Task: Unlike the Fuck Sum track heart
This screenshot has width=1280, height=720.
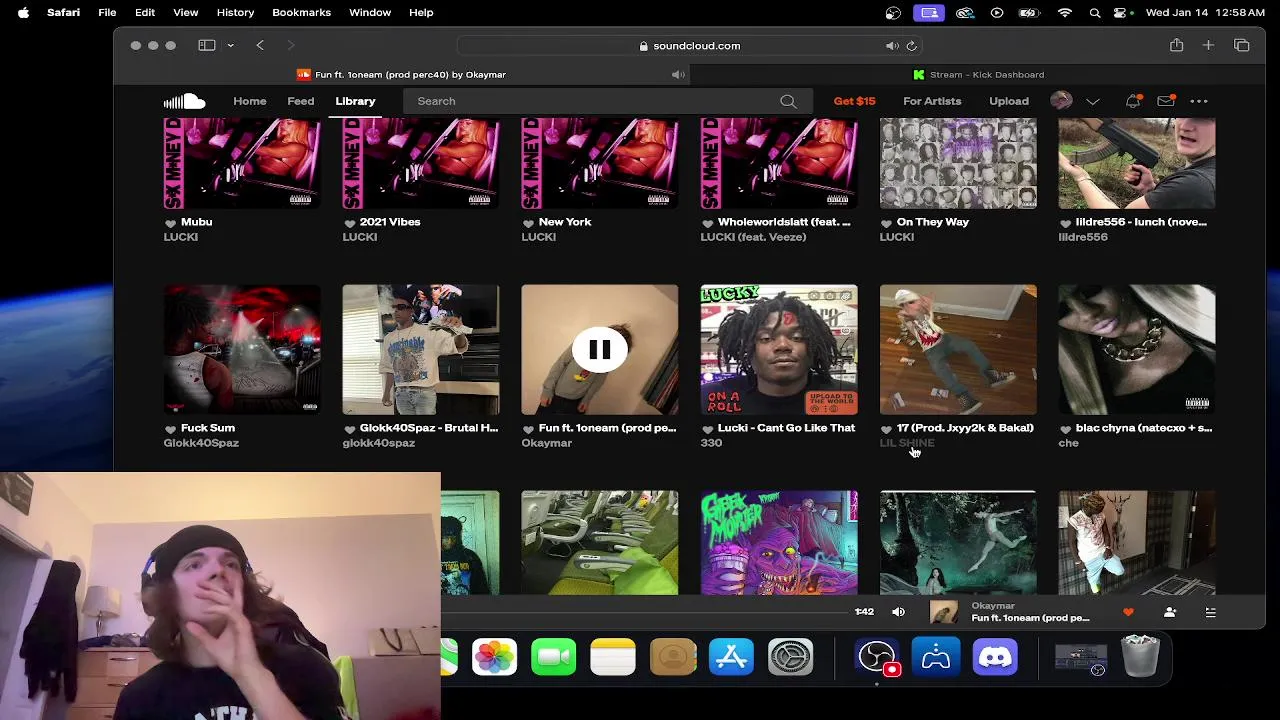Action: coord(170,429)
